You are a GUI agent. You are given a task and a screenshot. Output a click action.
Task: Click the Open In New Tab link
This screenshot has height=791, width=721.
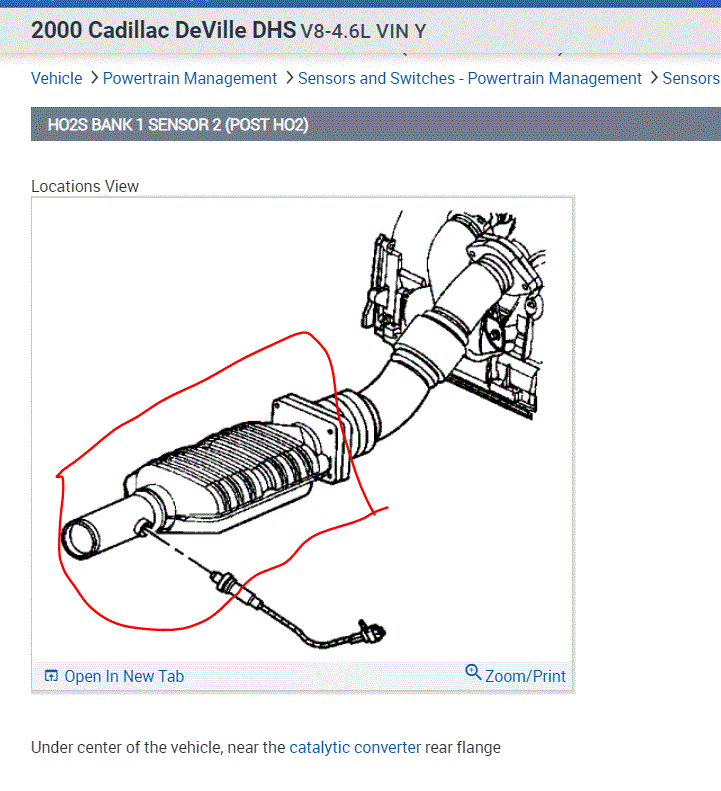[124, 676]
